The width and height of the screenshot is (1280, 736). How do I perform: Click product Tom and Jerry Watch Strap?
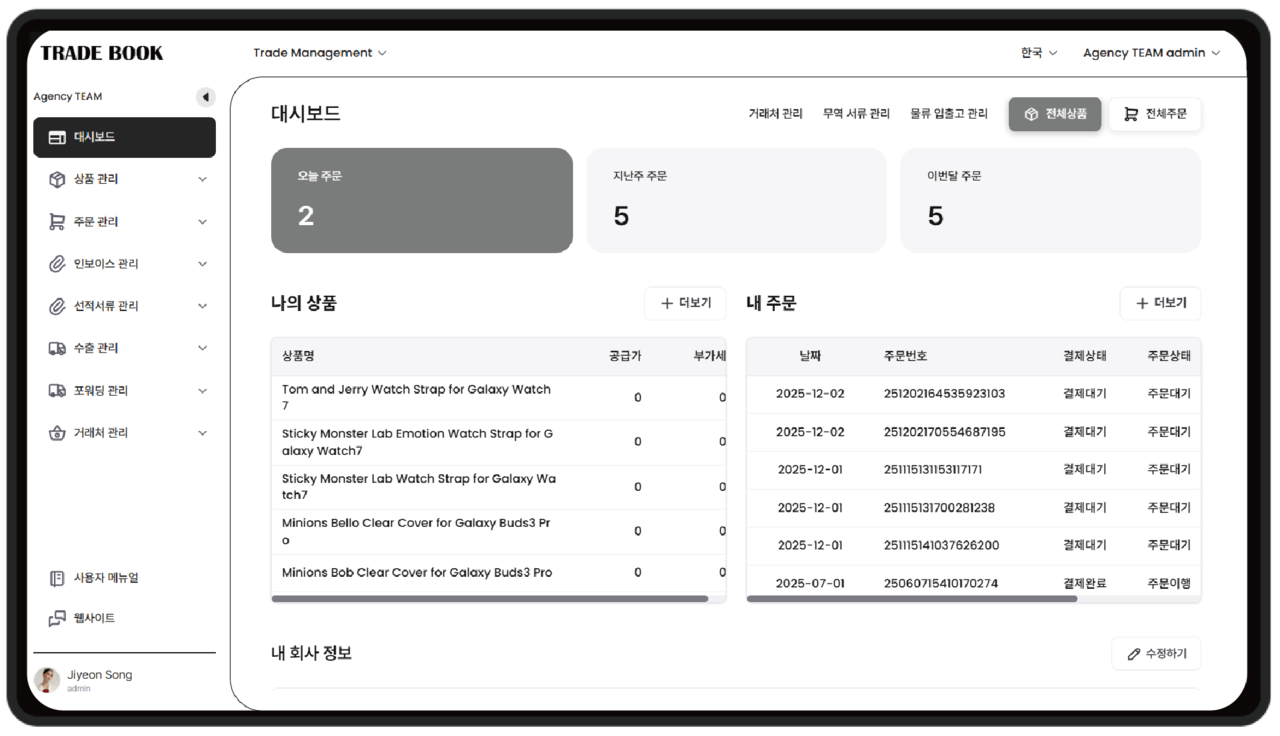click(x=416, y=398)
